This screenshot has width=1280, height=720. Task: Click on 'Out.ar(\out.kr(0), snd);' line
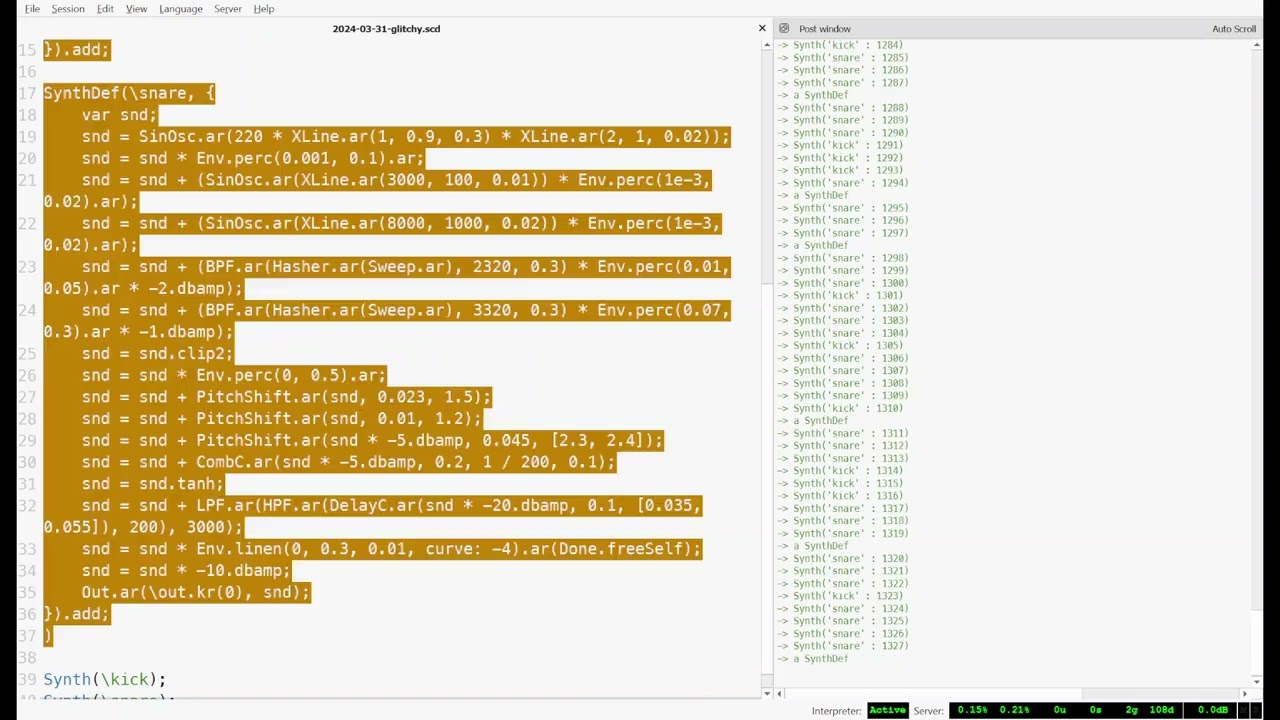[x=196, y=593]
